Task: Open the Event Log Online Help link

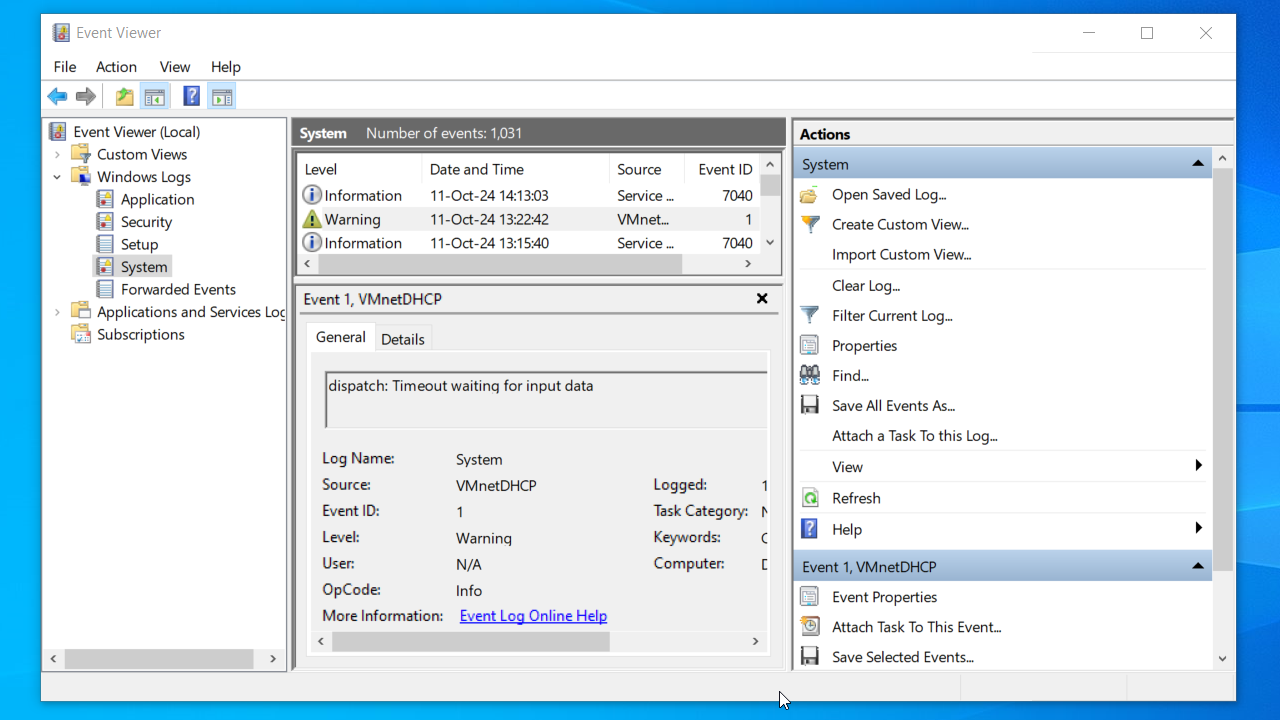Action: click(x=533, y=616)
